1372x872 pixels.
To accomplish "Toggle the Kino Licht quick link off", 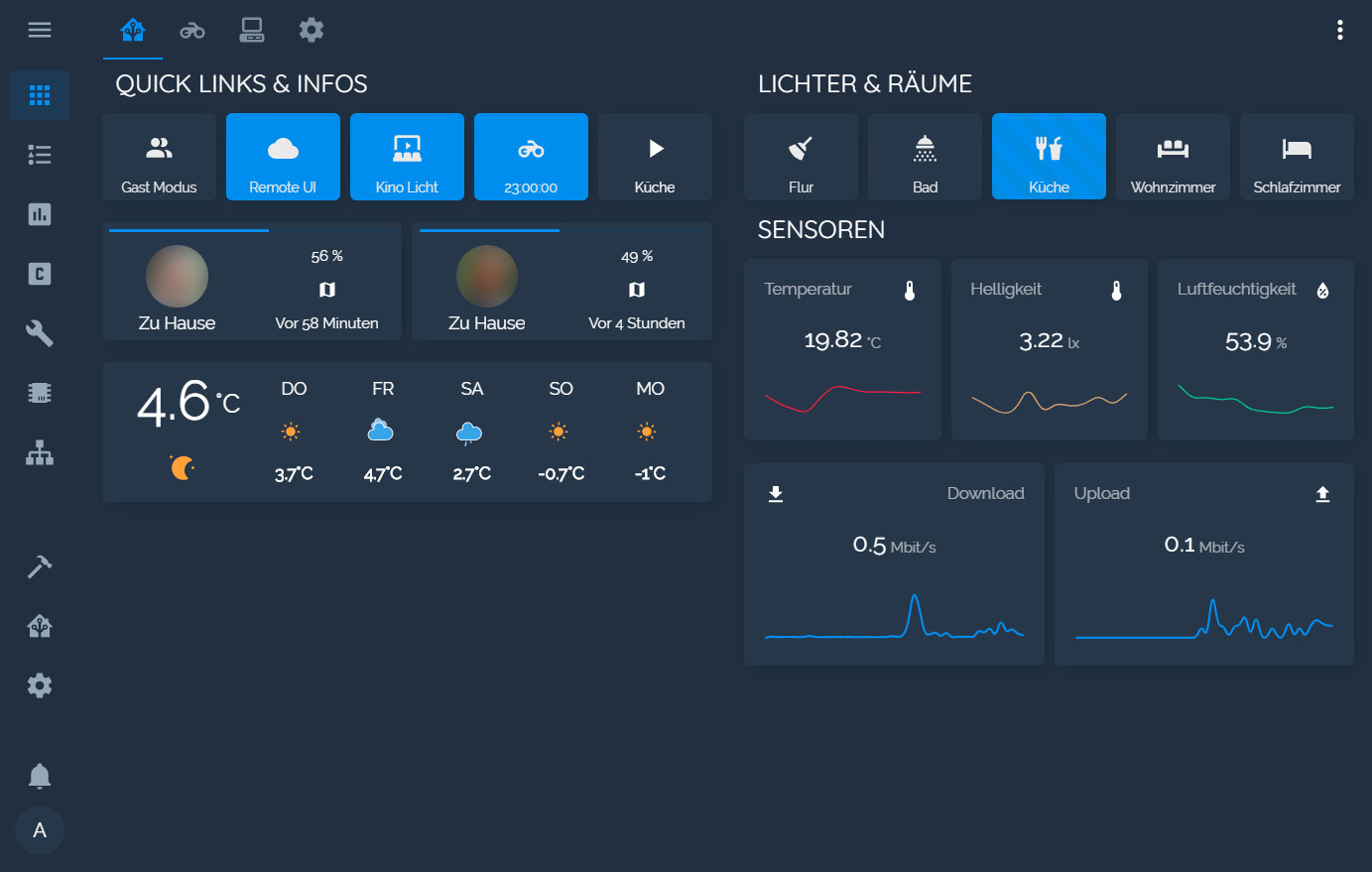I will click(407, 156).
